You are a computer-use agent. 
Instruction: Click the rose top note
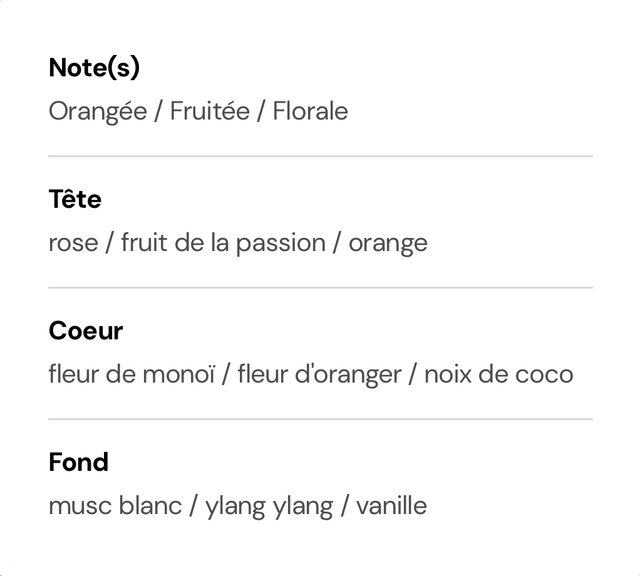(73, 244)
